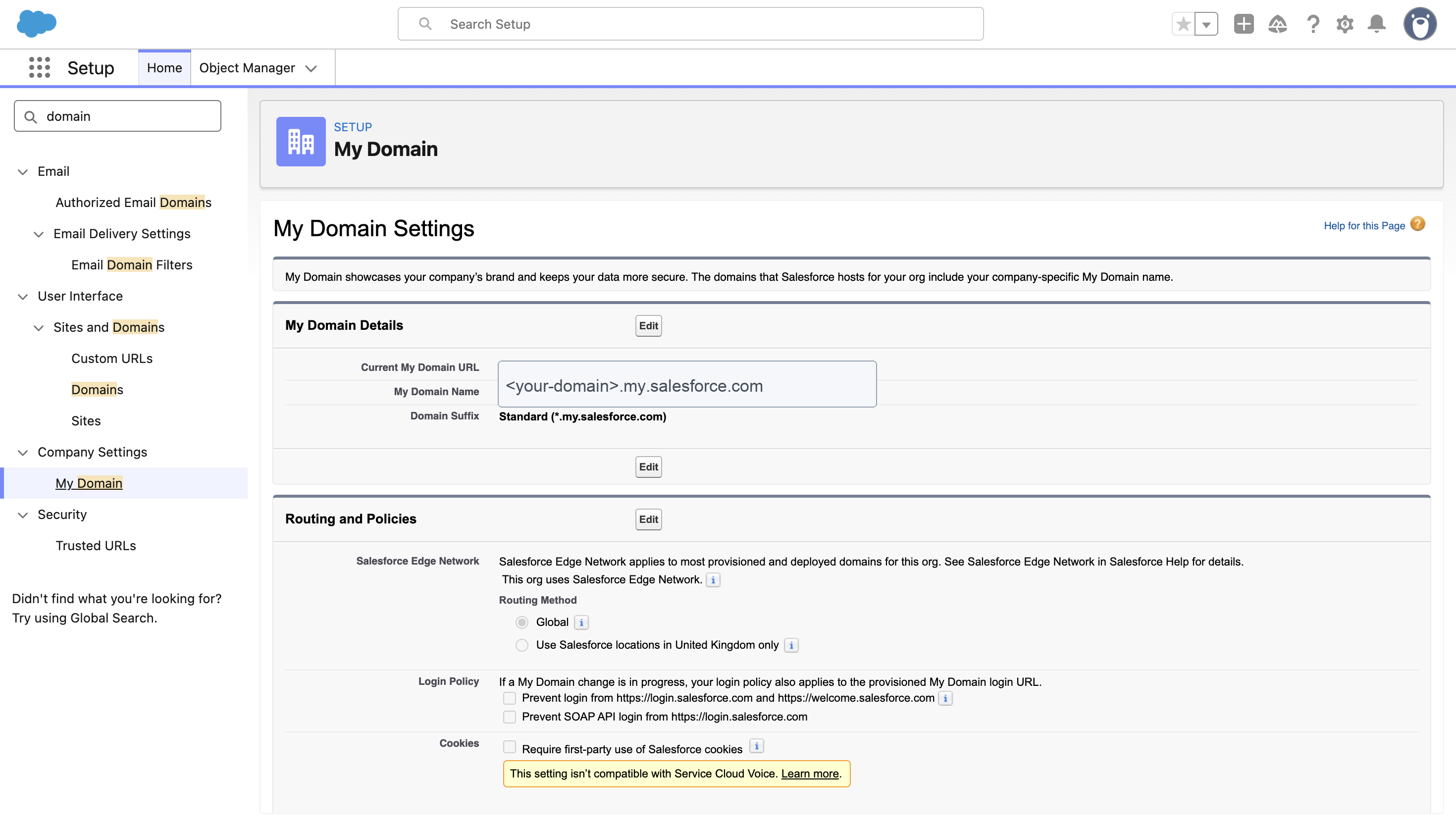Click the your-domain.my.salesforce.com URL box
The width and height of the screenshot is (1456, 826).
click(x=687, y=384)
